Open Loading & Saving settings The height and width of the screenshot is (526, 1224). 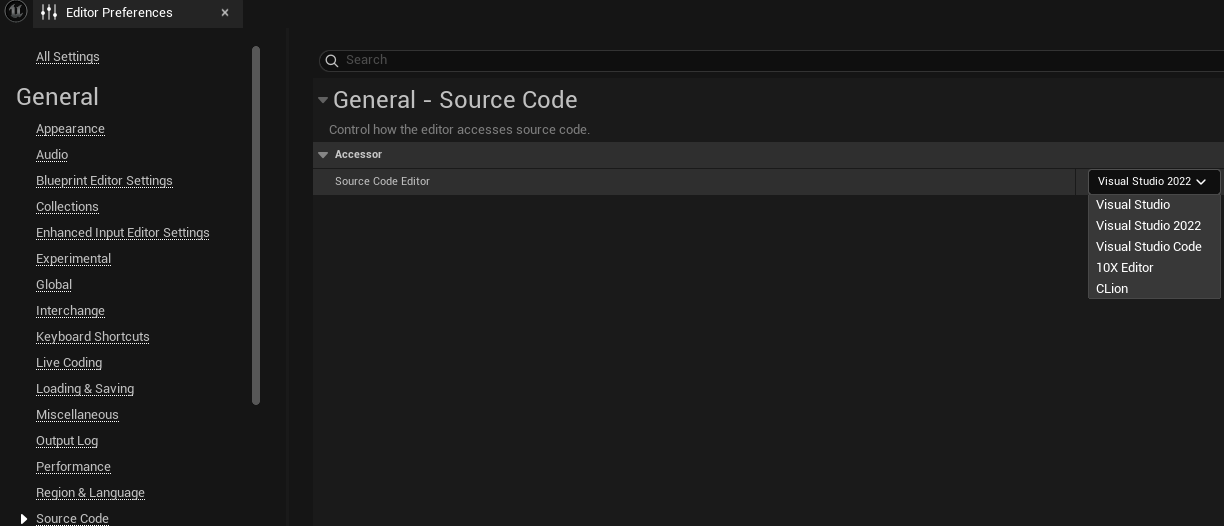85,389
